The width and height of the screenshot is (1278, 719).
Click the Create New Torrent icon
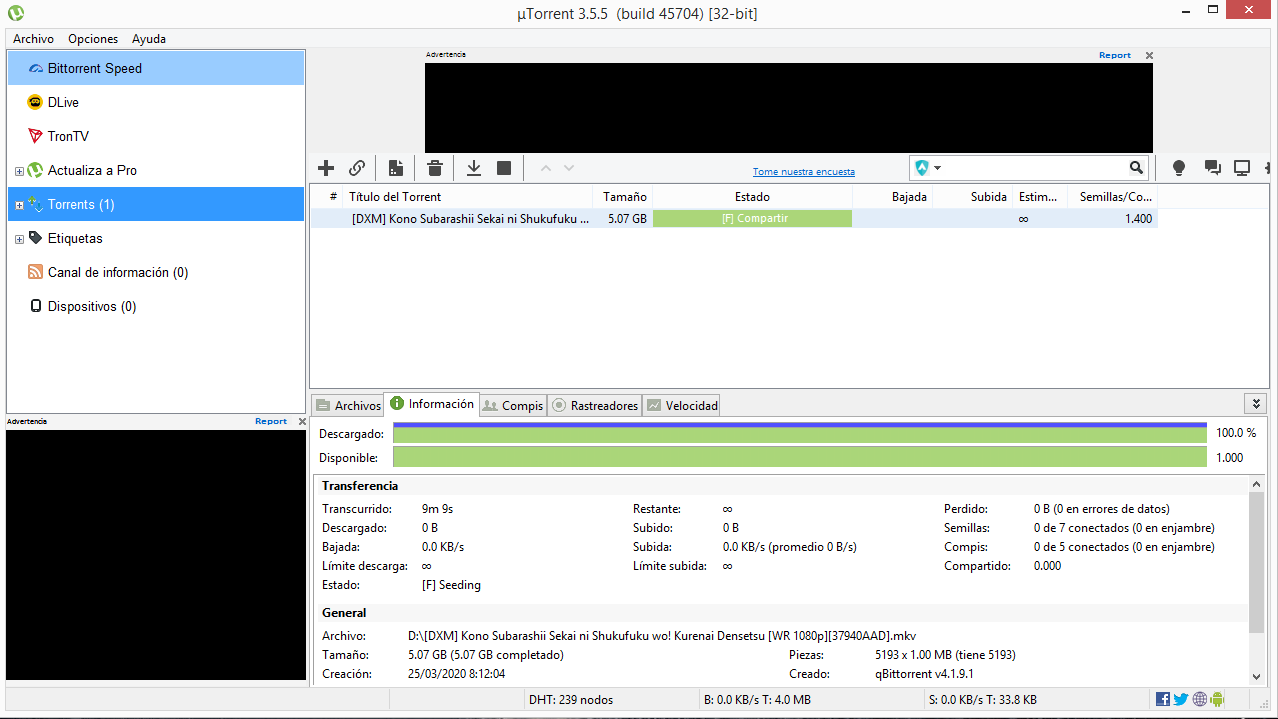(x=396, y=168)
